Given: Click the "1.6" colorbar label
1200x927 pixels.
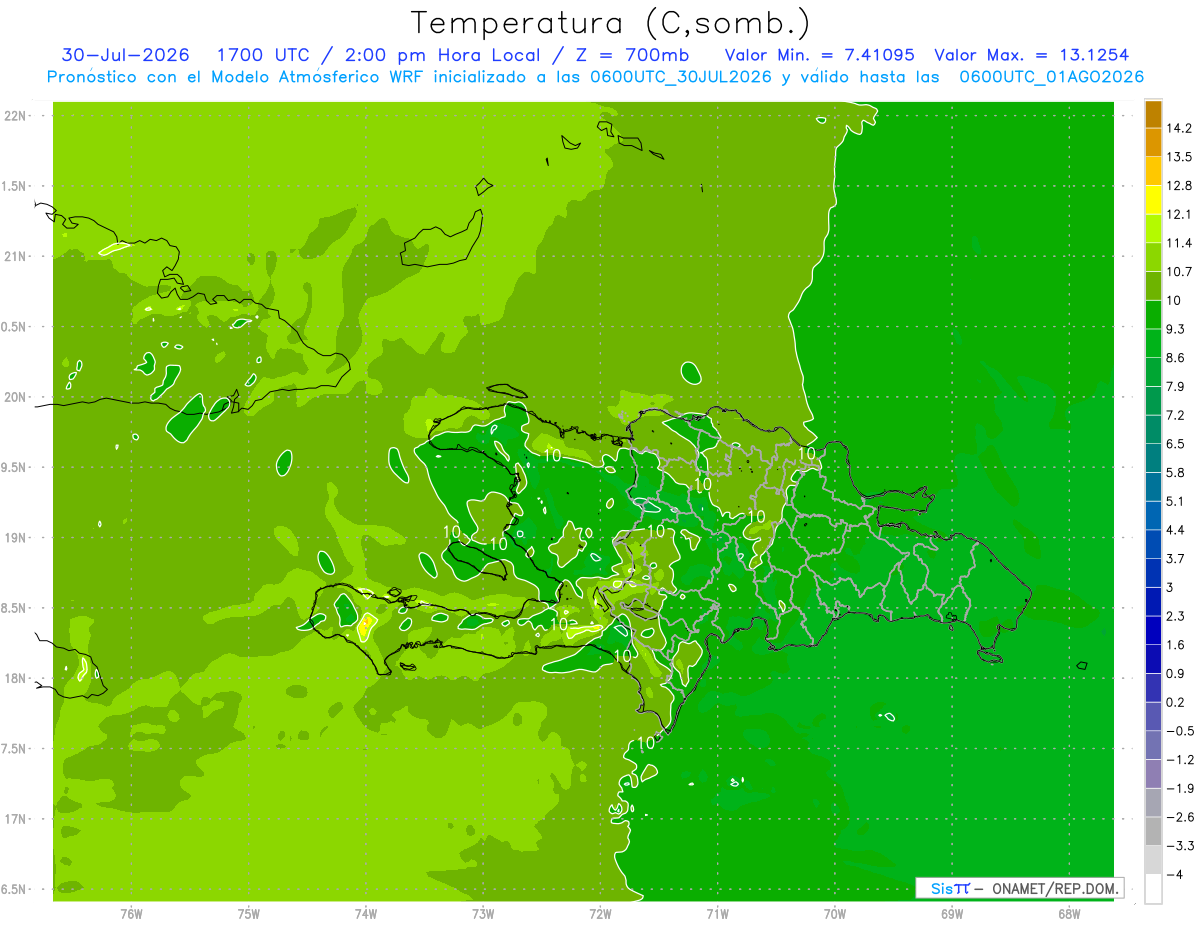Looking at the screenshot, I should pyautogui.click(x=1175, y=645).
